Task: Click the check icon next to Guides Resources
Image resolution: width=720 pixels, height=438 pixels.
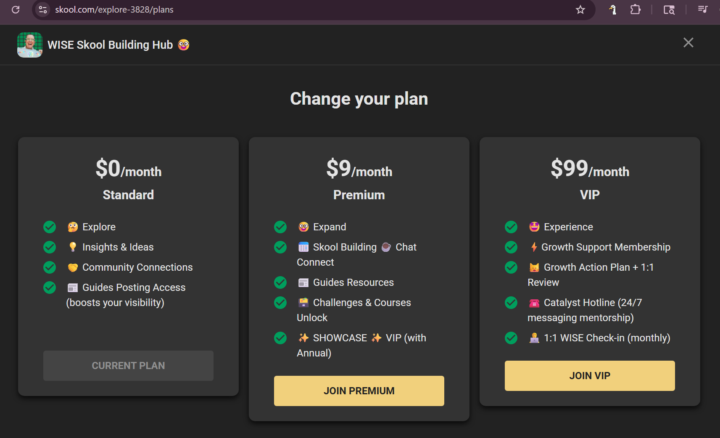Action: (x=280, y=282)
